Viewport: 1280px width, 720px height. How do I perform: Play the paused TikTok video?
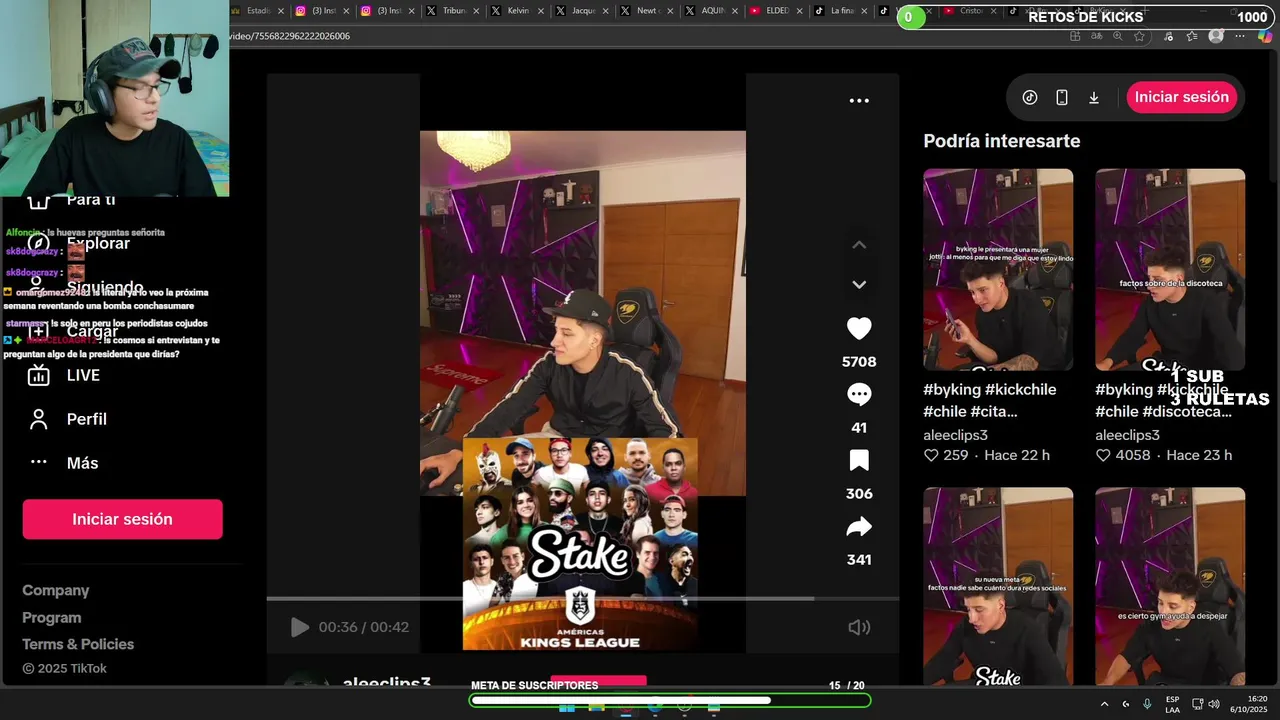coord(299,627)
